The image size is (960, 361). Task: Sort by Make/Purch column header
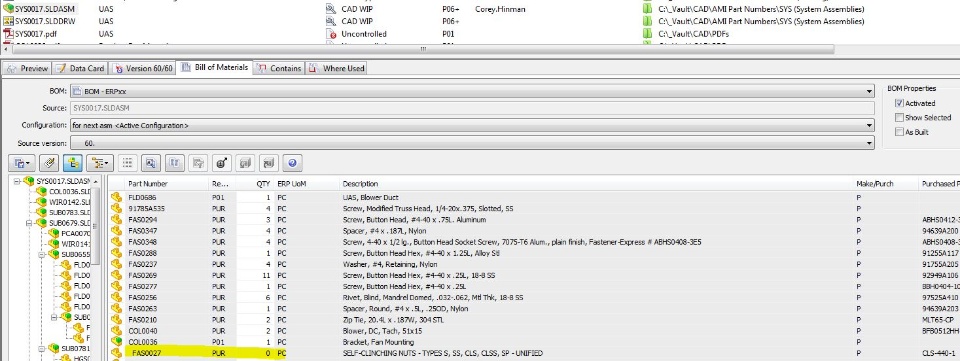click(886, 184)
